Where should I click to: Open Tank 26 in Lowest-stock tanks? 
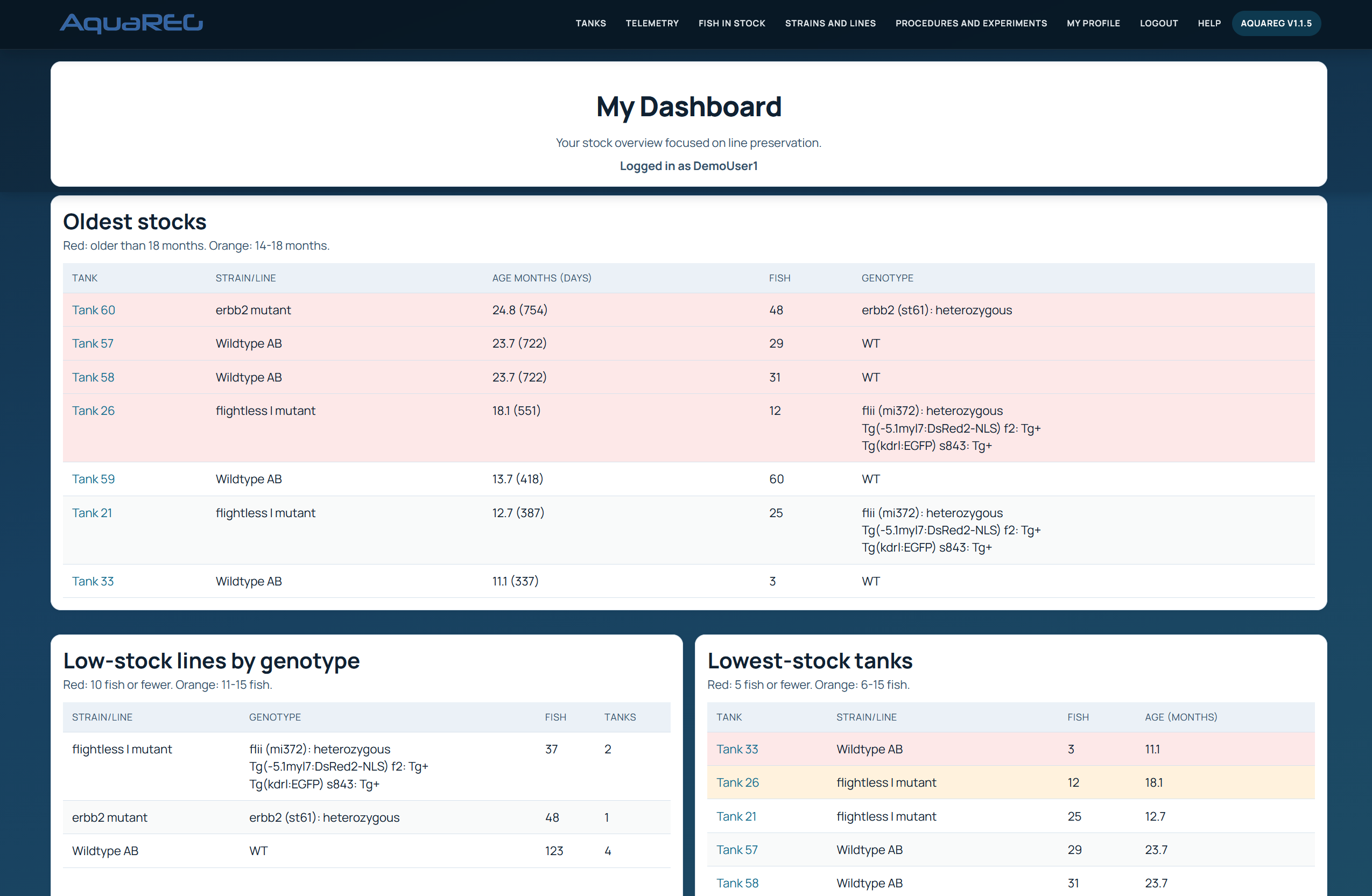pos(737,782)
